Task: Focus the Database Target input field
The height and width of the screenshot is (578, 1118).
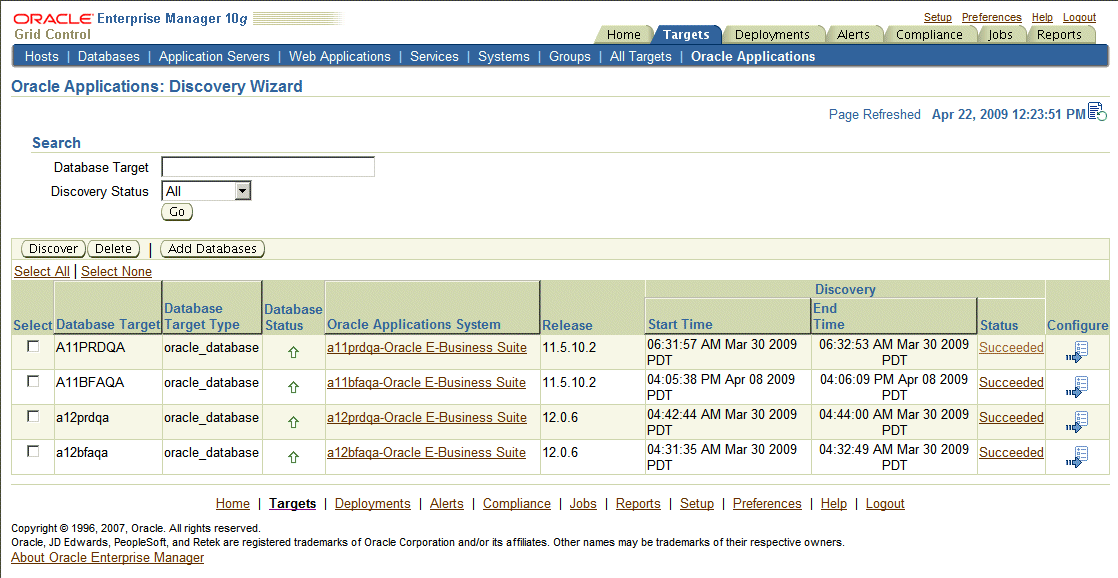Action: pos(268,167)
